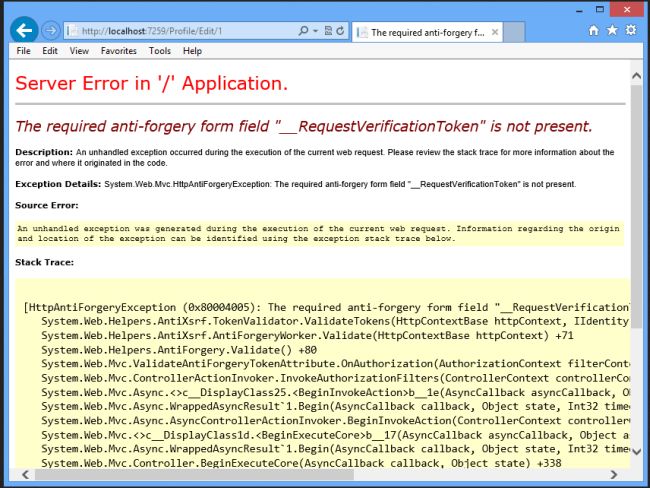The width and height of the screenshot is (650, 488).
Task: Click the browser Back arrow button
Action: click(x=24, y=30)
